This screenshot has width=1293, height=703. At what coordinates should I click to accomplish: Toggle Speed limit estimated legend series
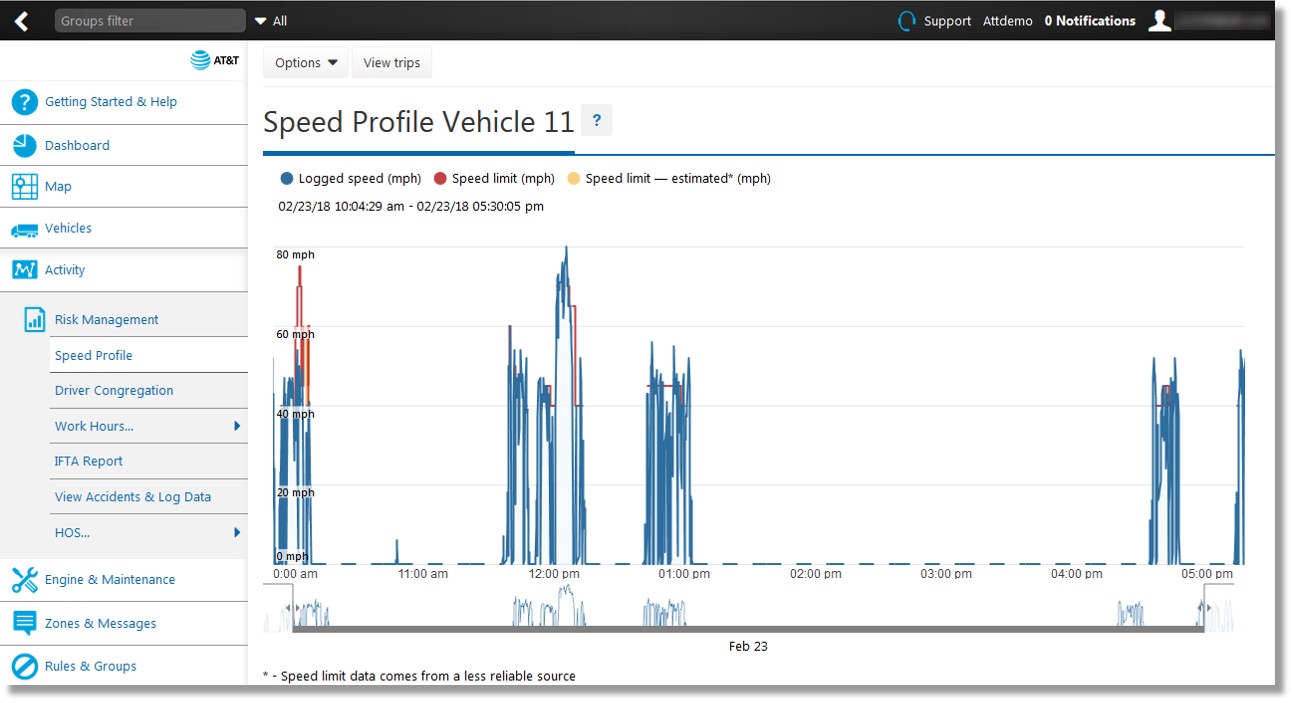point(669,179)
